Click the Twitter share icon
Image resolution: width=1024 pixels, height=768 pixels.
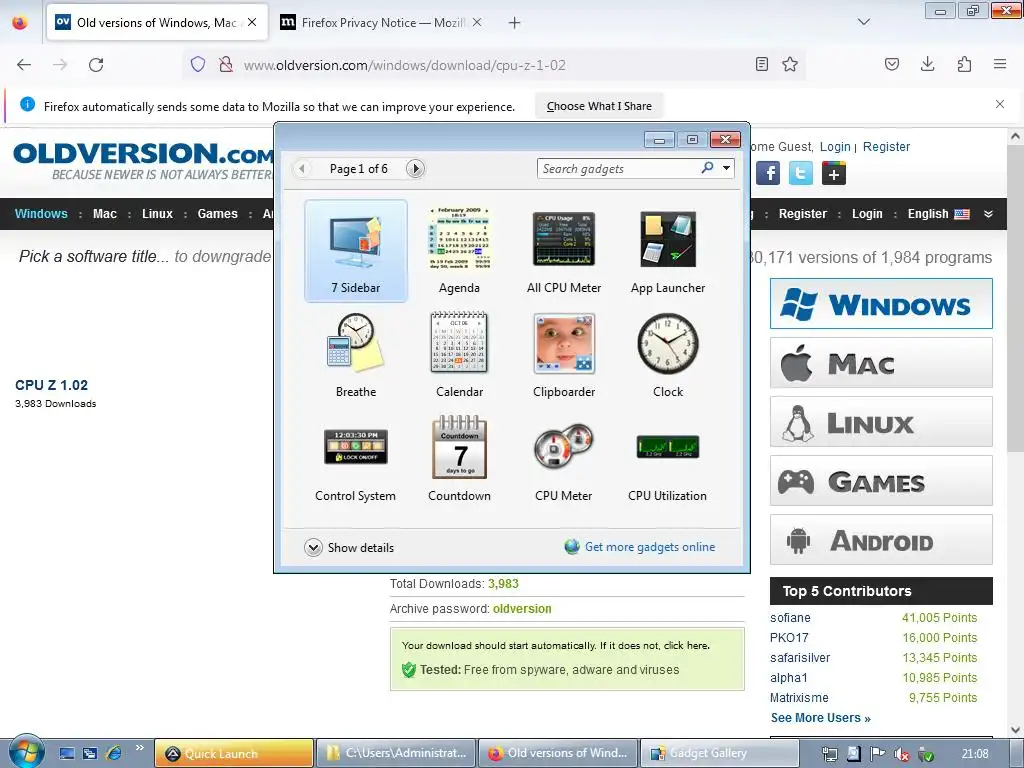click(x=801, y=173)
